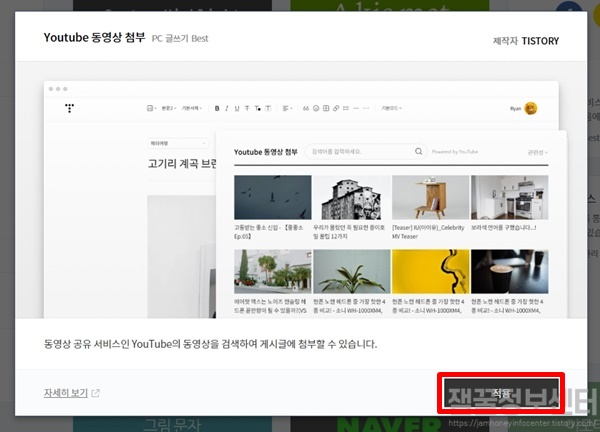600x432 pixels.
Task: Open the 기본서체 font dropdown in the preview
Action: click(191, 108)
